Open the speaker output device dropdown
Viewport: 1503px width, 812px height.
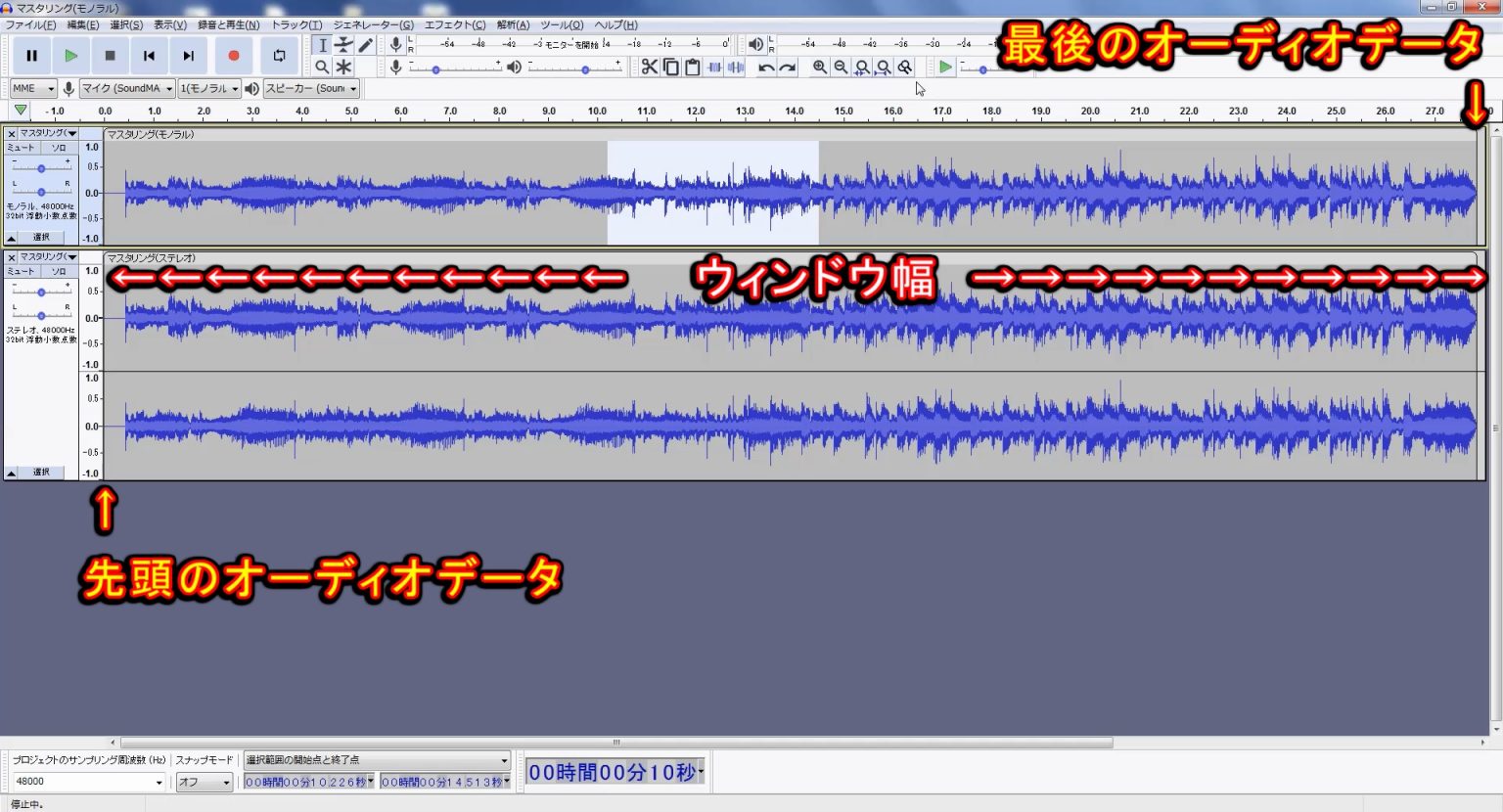point(311,88)
